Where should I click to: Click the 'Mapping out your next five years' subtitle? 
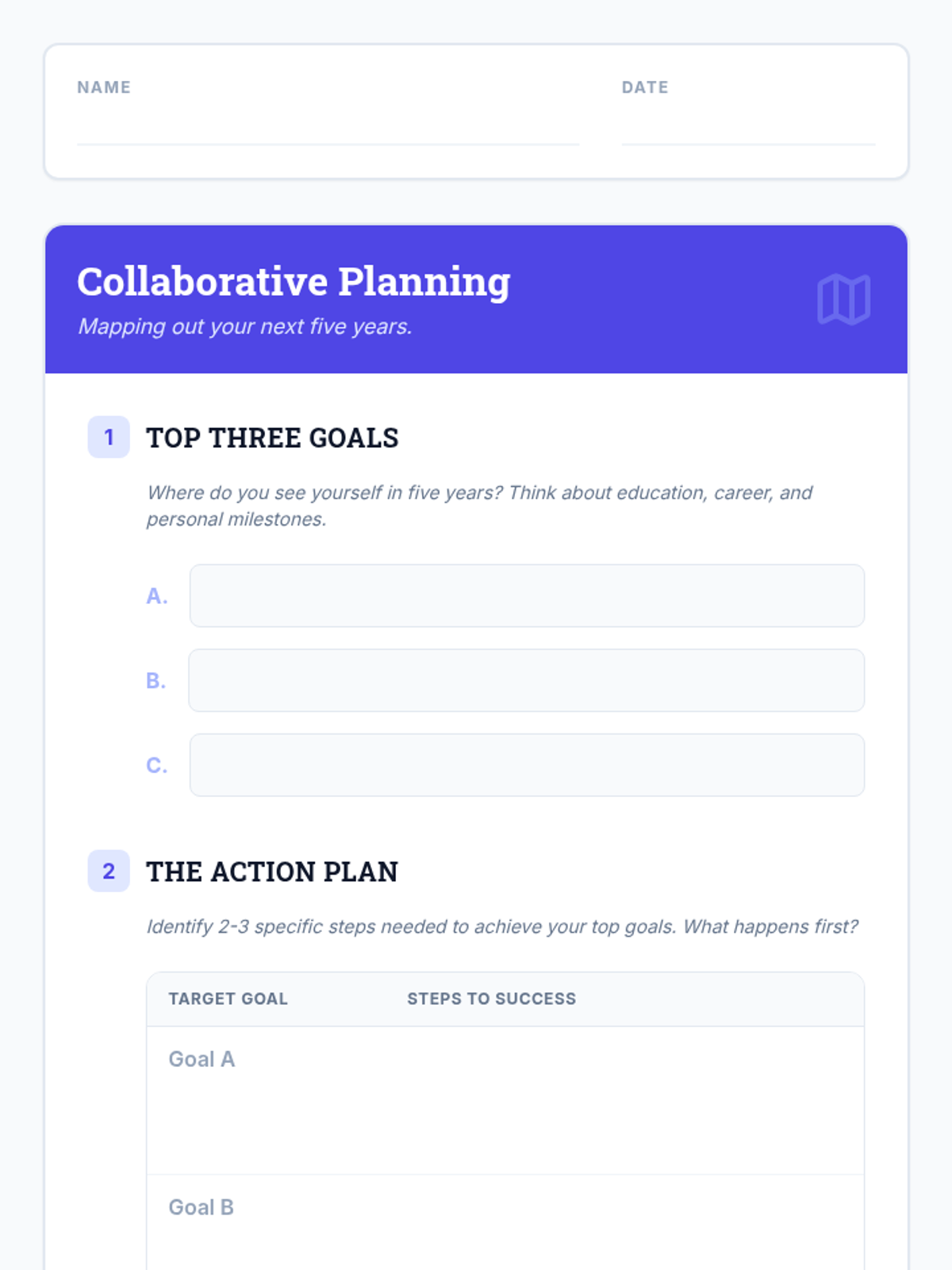click(x=245, y=327)
